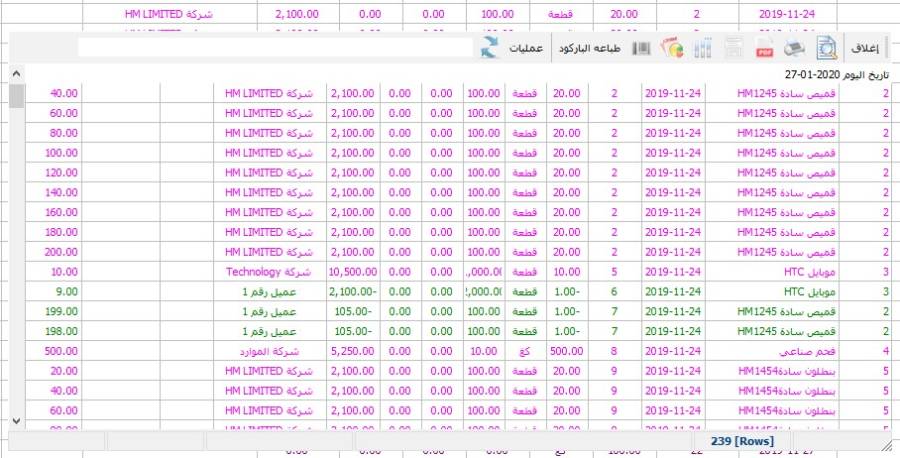Image resolution: width=900 pixels, height=458 pixels.
Task: Click the إغلاق close button
Action: [x=864, y=48]
